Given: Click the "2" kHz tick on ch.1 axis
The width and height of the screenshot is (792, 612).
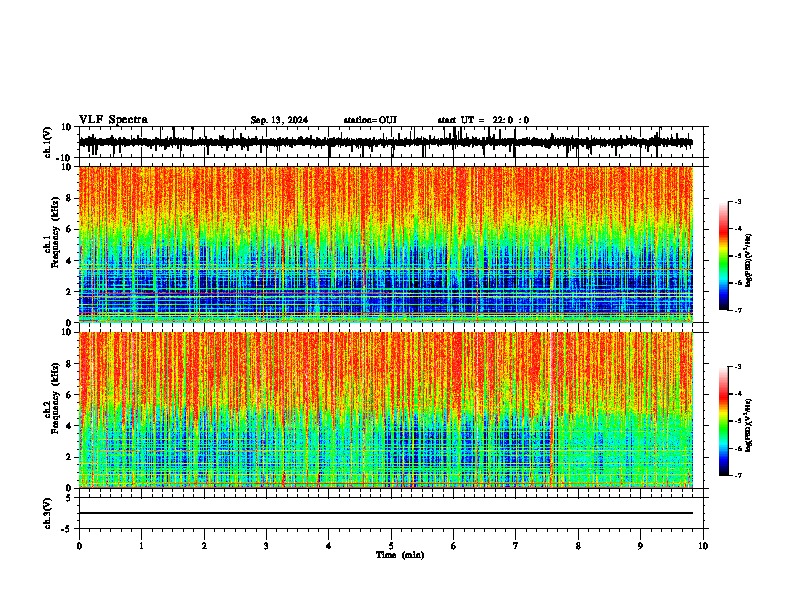Looking at the screenshot, I should (70, 292).
